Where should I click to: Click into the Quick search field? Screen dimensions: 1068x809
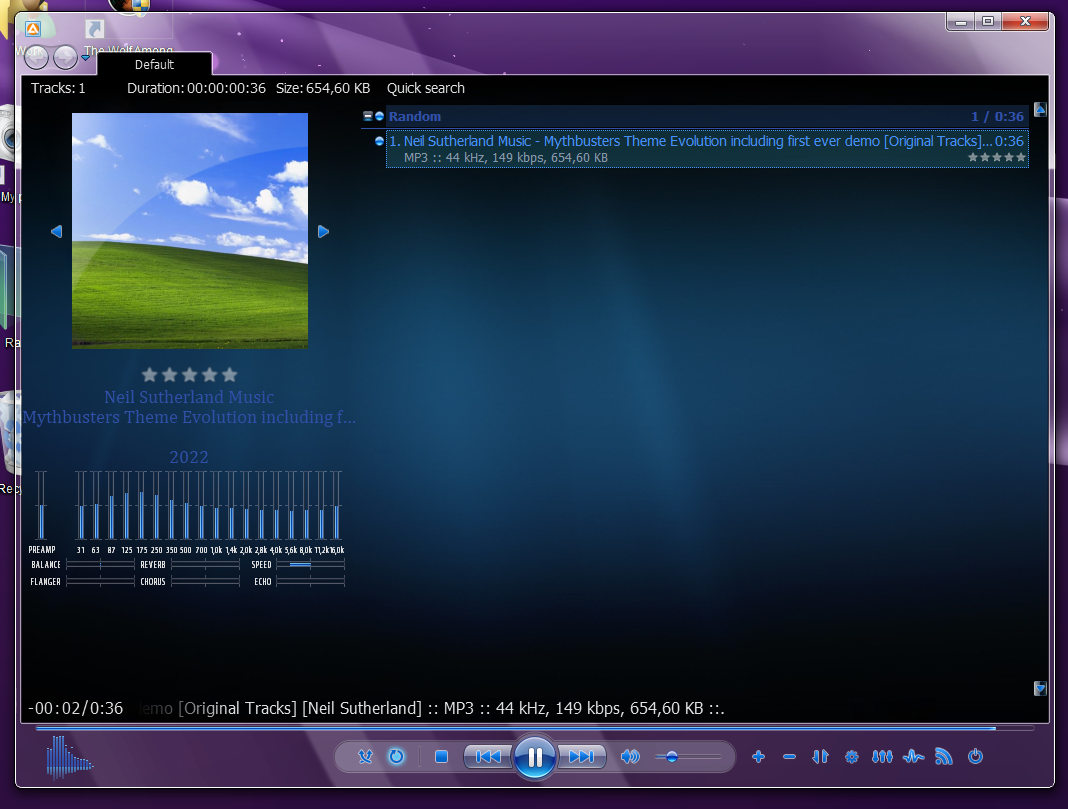tap(426, 88)
